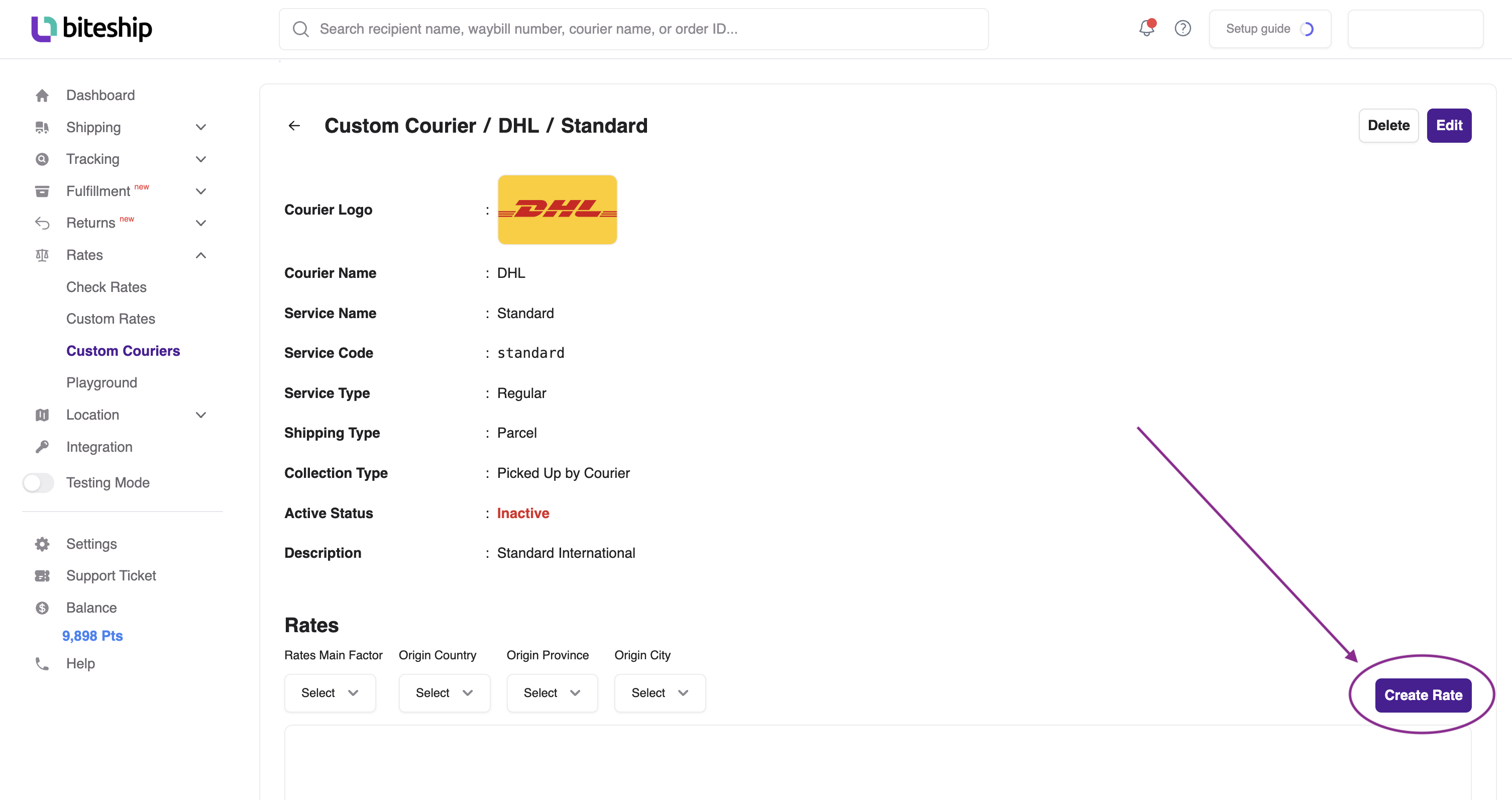Expand the Tracking menu chevron
The image size is (1512, 800).
tap(201, 159)
